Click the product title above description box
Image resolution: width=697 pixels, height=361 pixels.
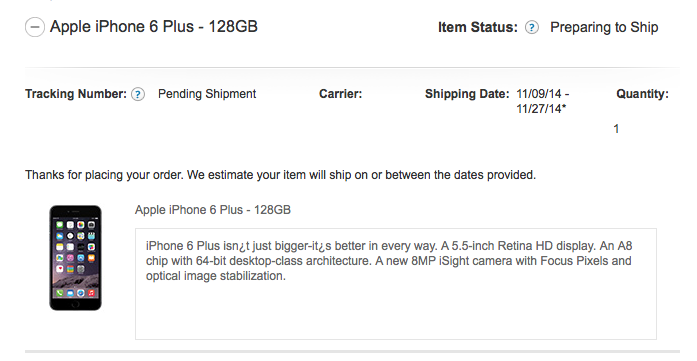[x=213, y=210]
